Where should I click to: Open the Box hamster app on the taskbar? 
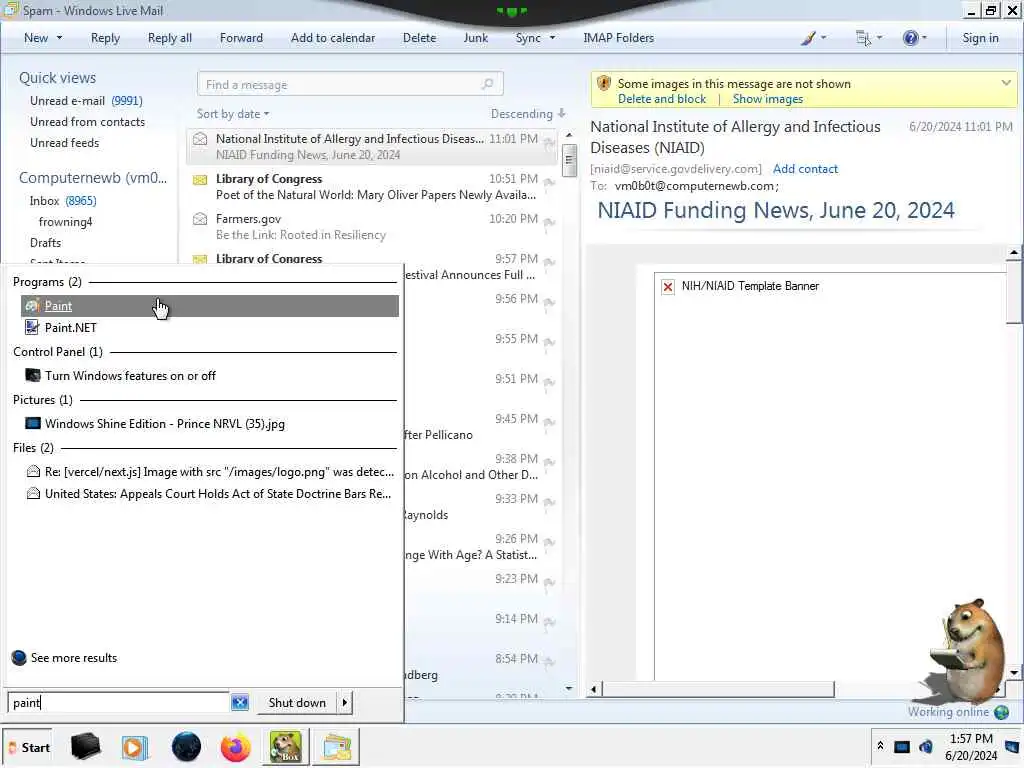285,747
